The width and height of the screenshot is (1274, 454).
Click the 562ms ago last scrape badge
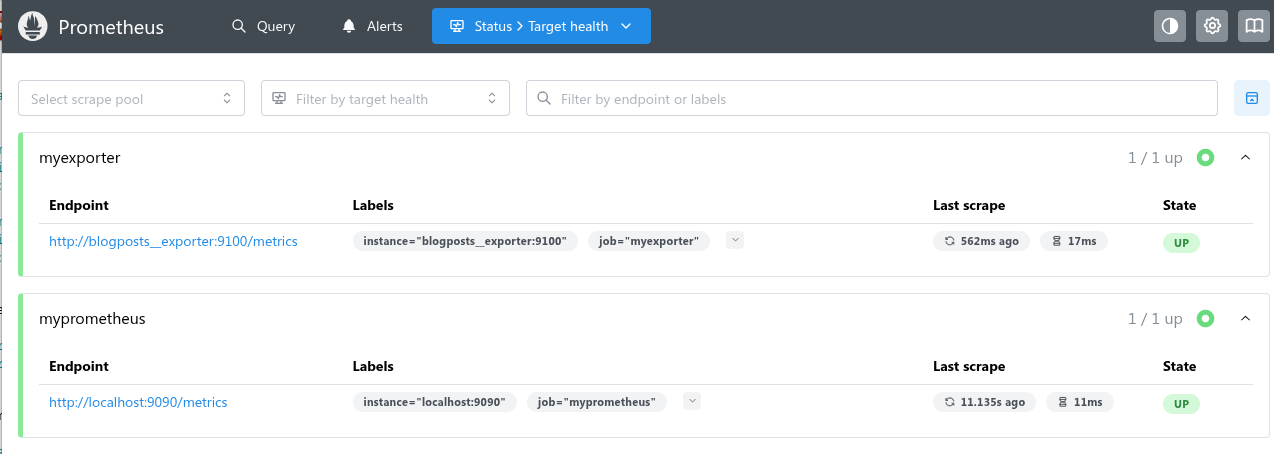tap(981, 241)
